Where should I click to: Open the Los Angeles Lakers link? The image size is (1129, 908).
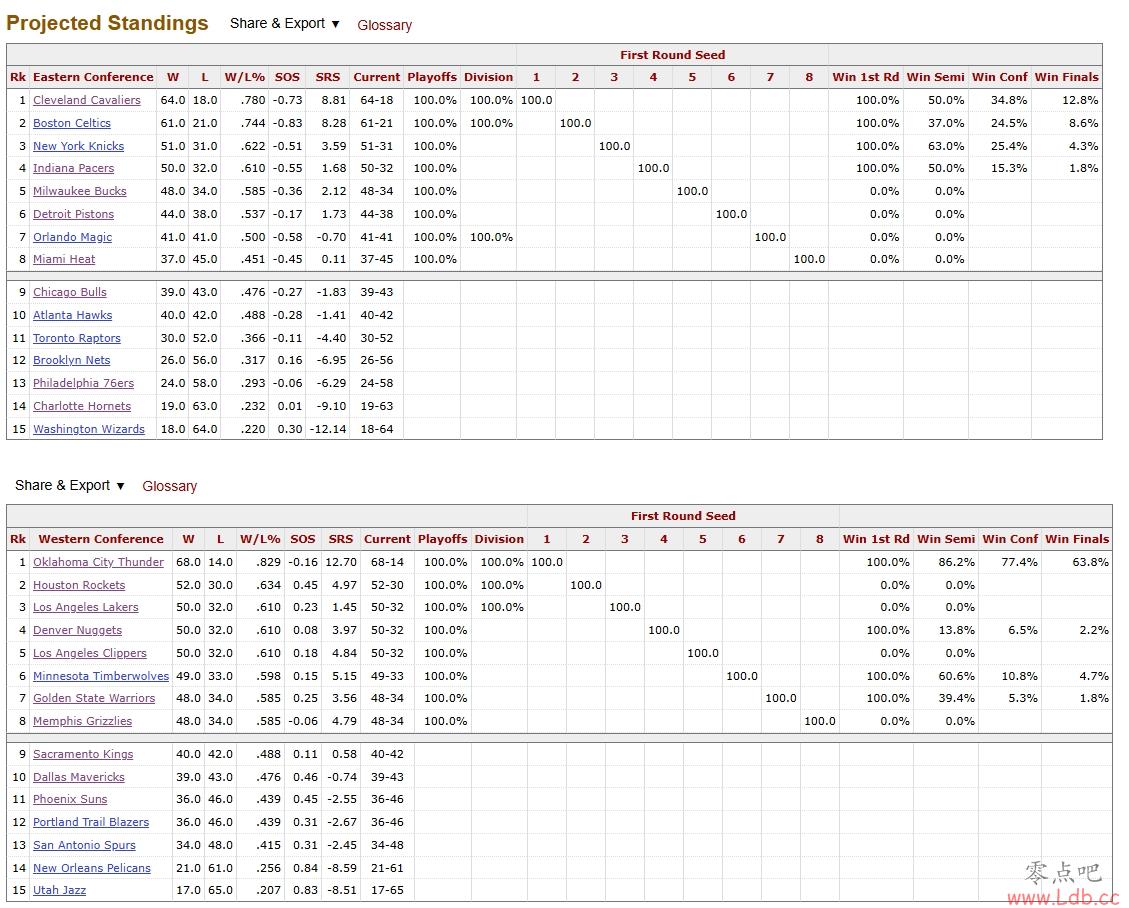[86, 607]
